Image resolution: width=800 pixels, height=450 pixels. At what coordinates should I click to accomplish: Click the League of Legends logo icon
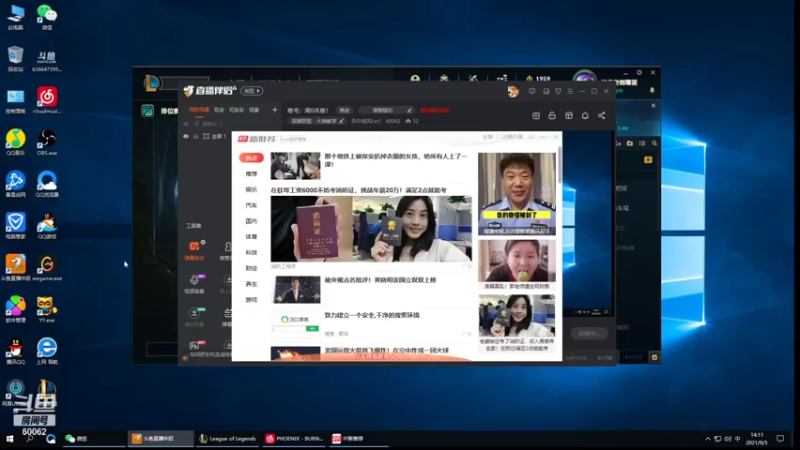[x=152, y=83]
